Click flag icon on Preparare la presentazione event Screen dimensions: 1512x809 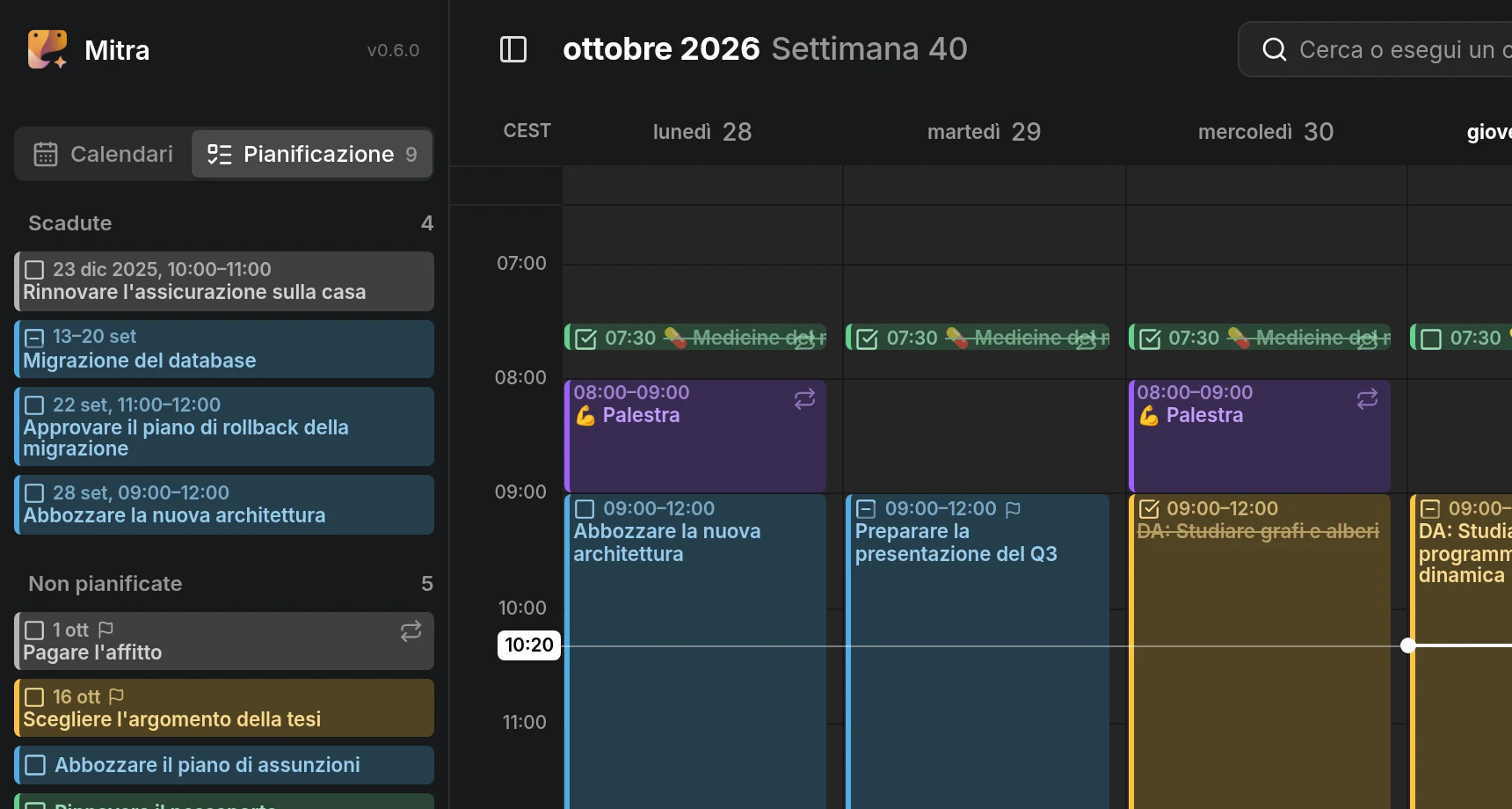click(1013, 509)
